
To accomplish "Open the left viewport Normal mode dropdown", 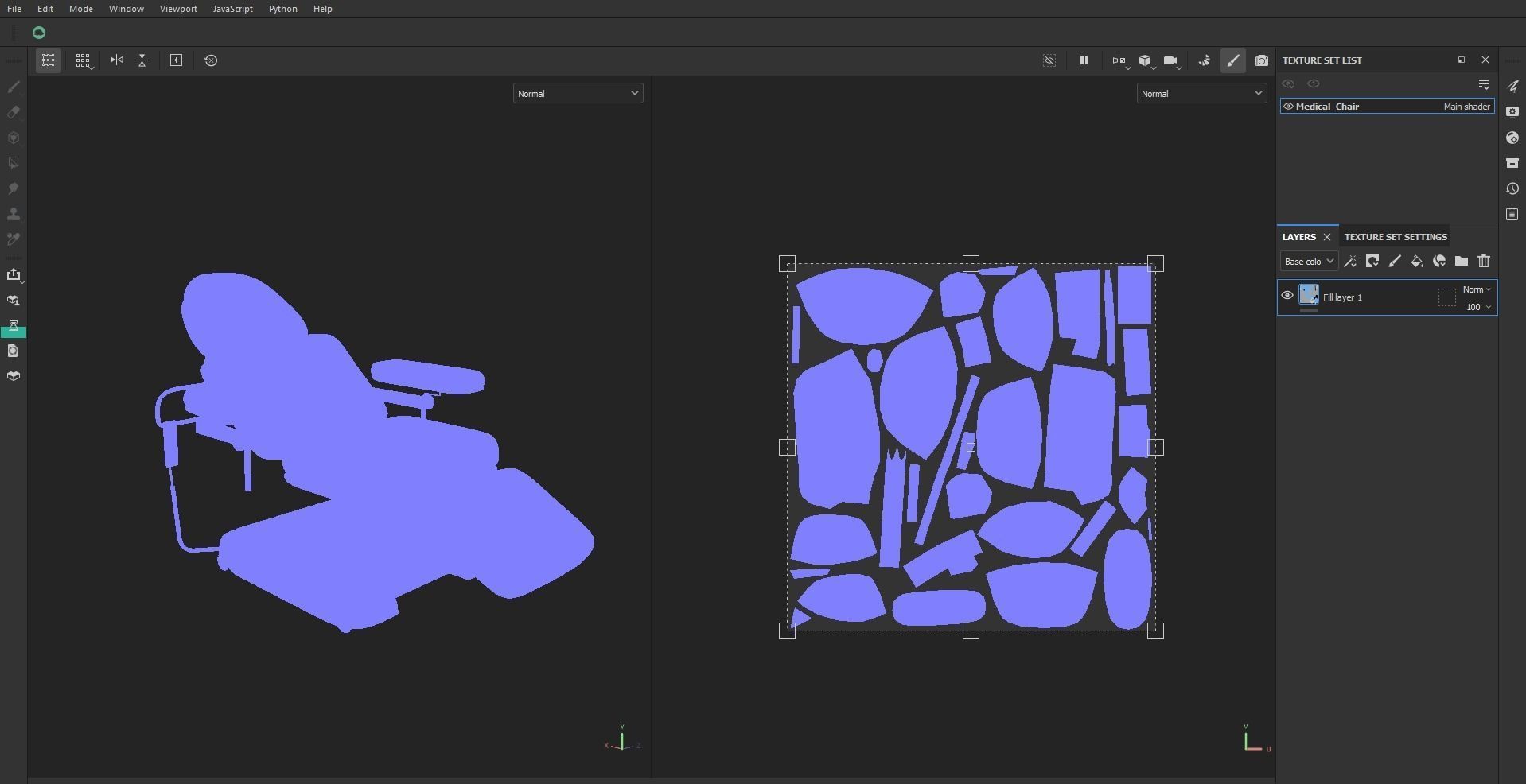I will (578, 94).
